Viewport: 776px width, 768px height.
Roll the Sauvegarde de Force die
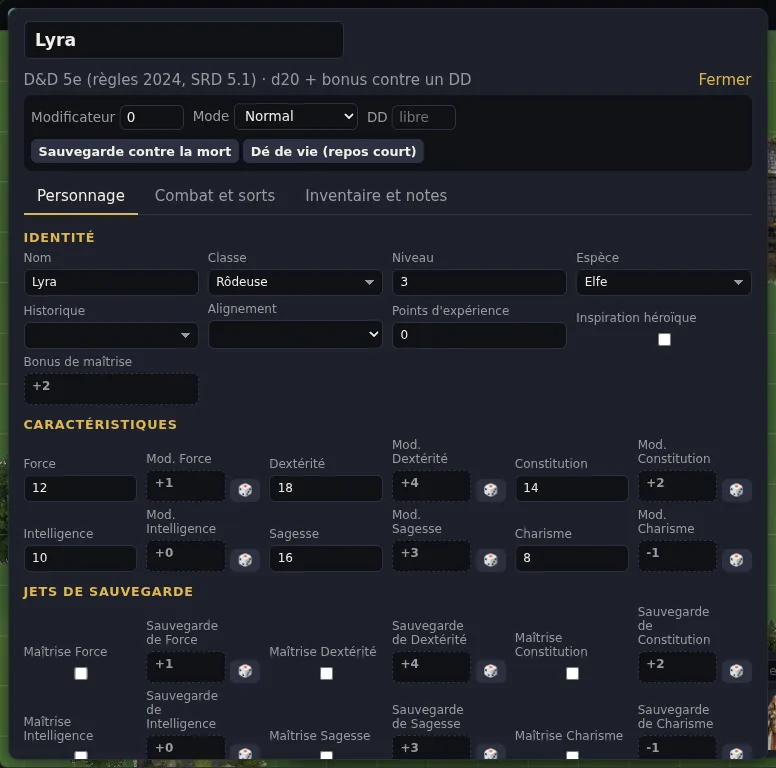tap(245, 671)
